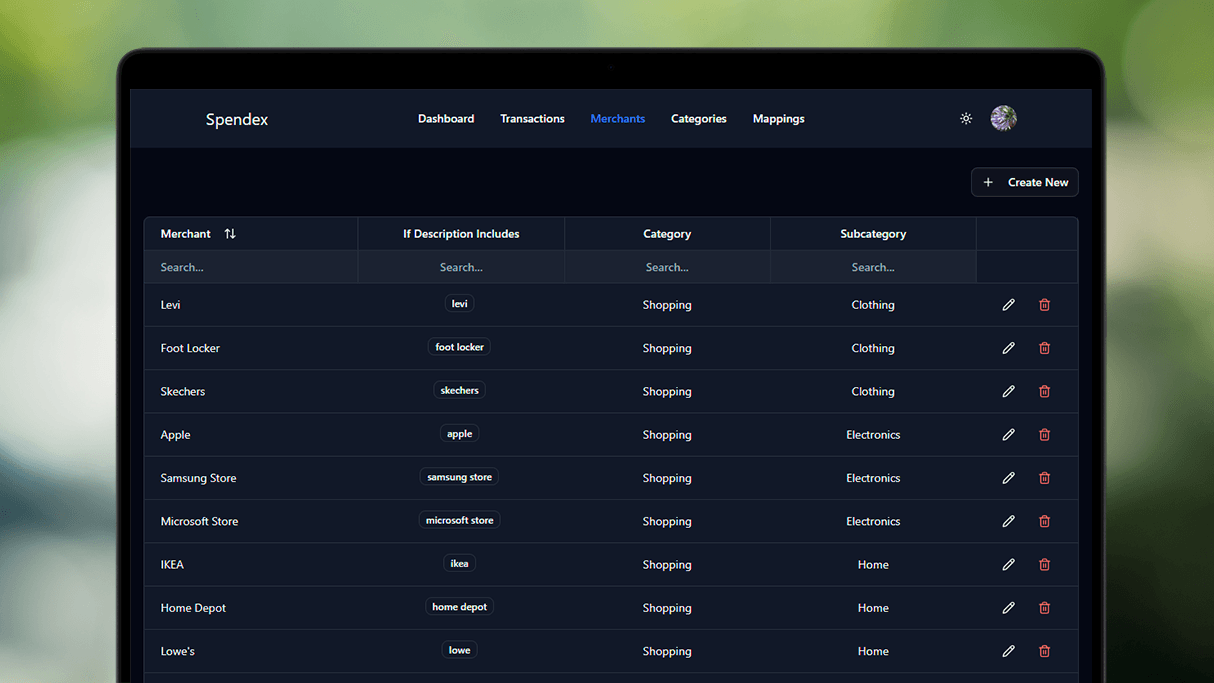Click the 'home depot' description tag
Image resolution: width=1214 pixels, height=683 pixels.
(460, 607)
